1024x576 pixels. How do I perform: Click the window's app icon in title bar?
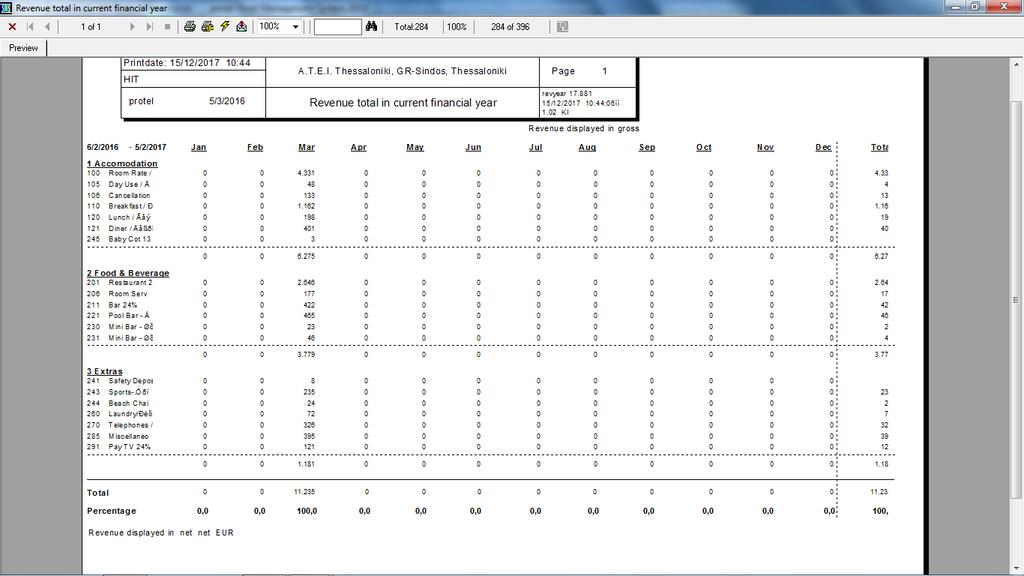[7, 8]
